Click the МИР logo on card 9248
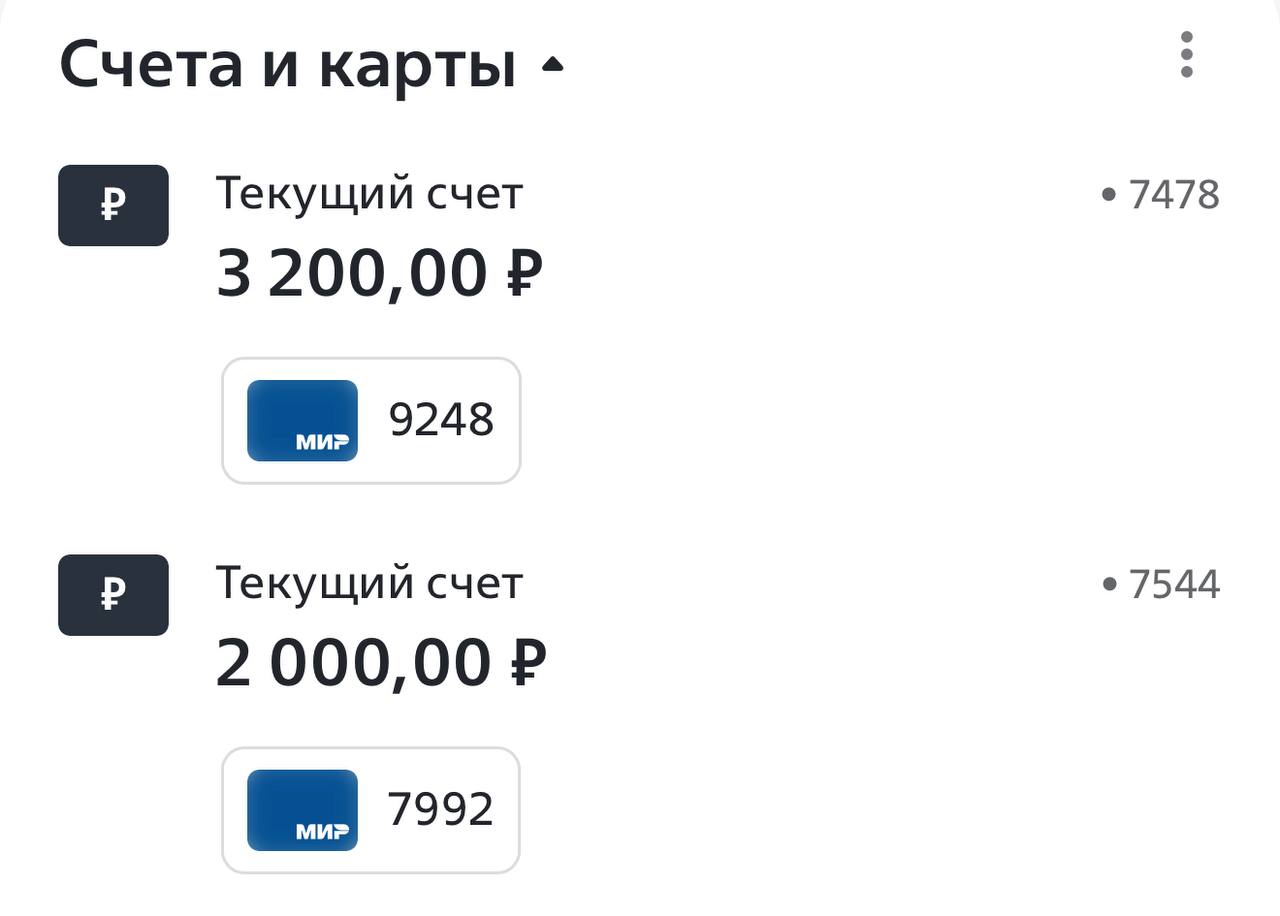1280x916 pixels. pos(322,442)
